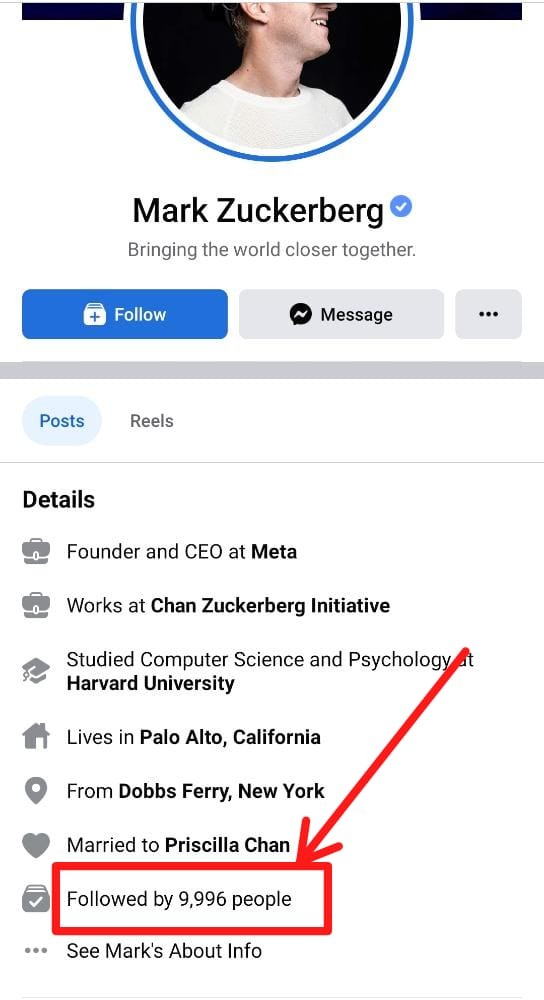Tap the graduation cap education icon
The image size is (544, 1000).
[36, 672]
